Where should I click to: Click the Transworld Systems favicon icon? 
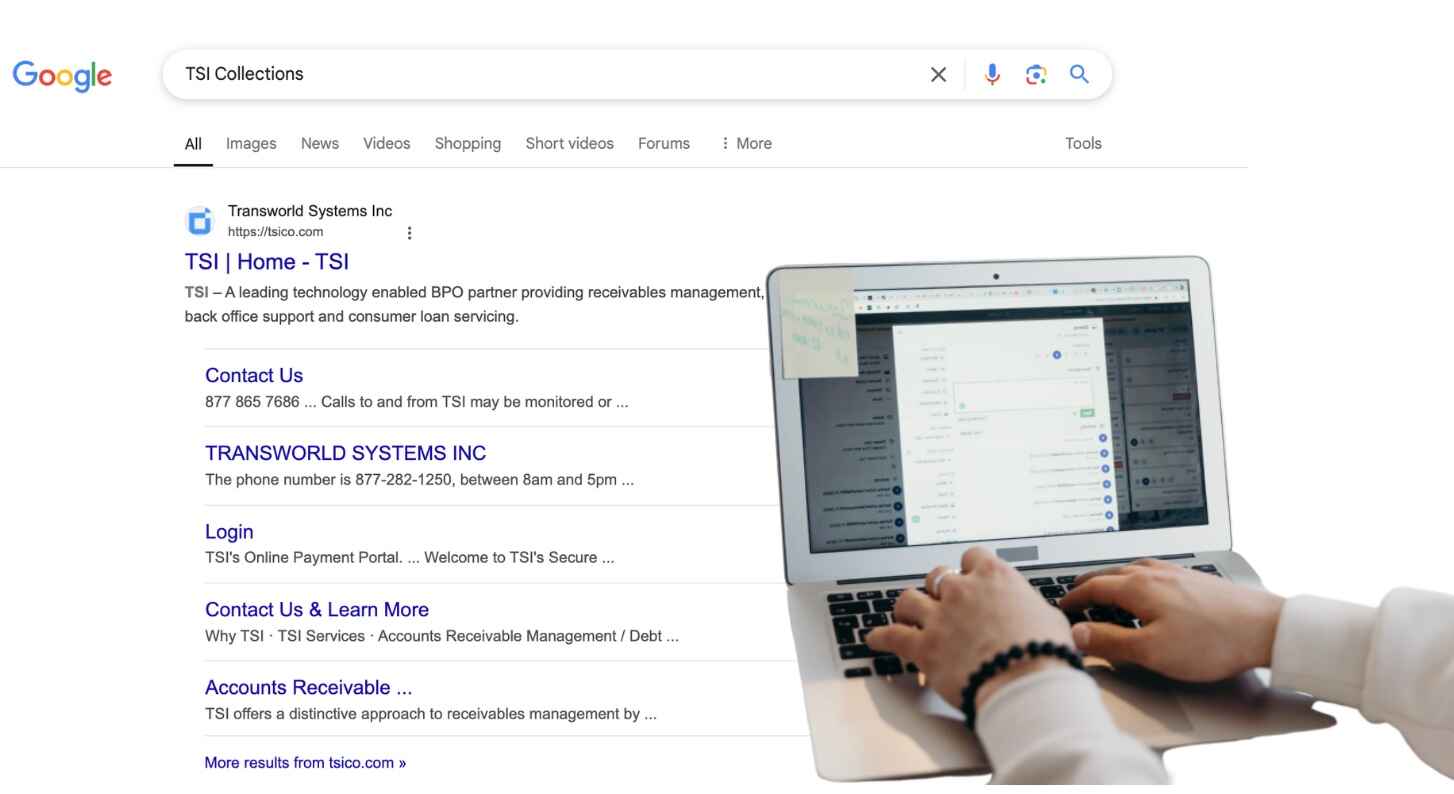[200, 221]
